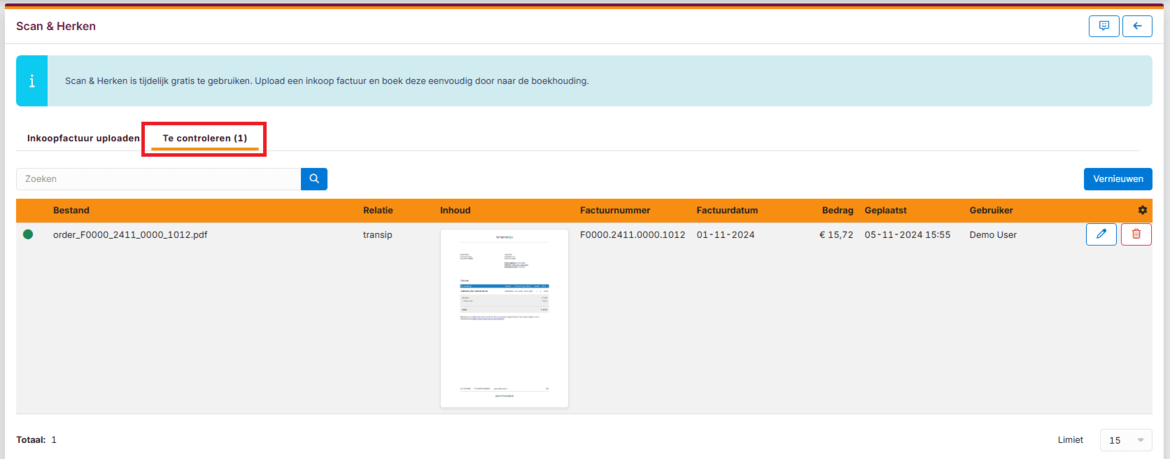1170x459 pixels.
Task: Sort by Geplaatst column header
Action: (x=887, y=210)
